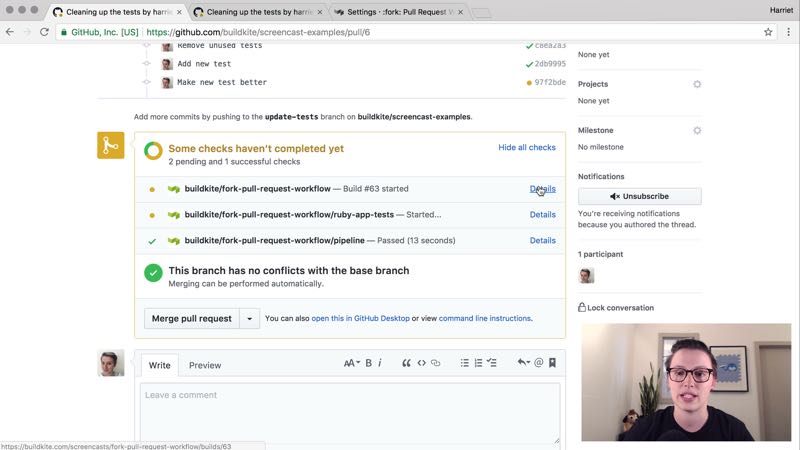Viewport: 800px width, 450px height.
Task: Open the text size dropdown
Action: (351, 363)
